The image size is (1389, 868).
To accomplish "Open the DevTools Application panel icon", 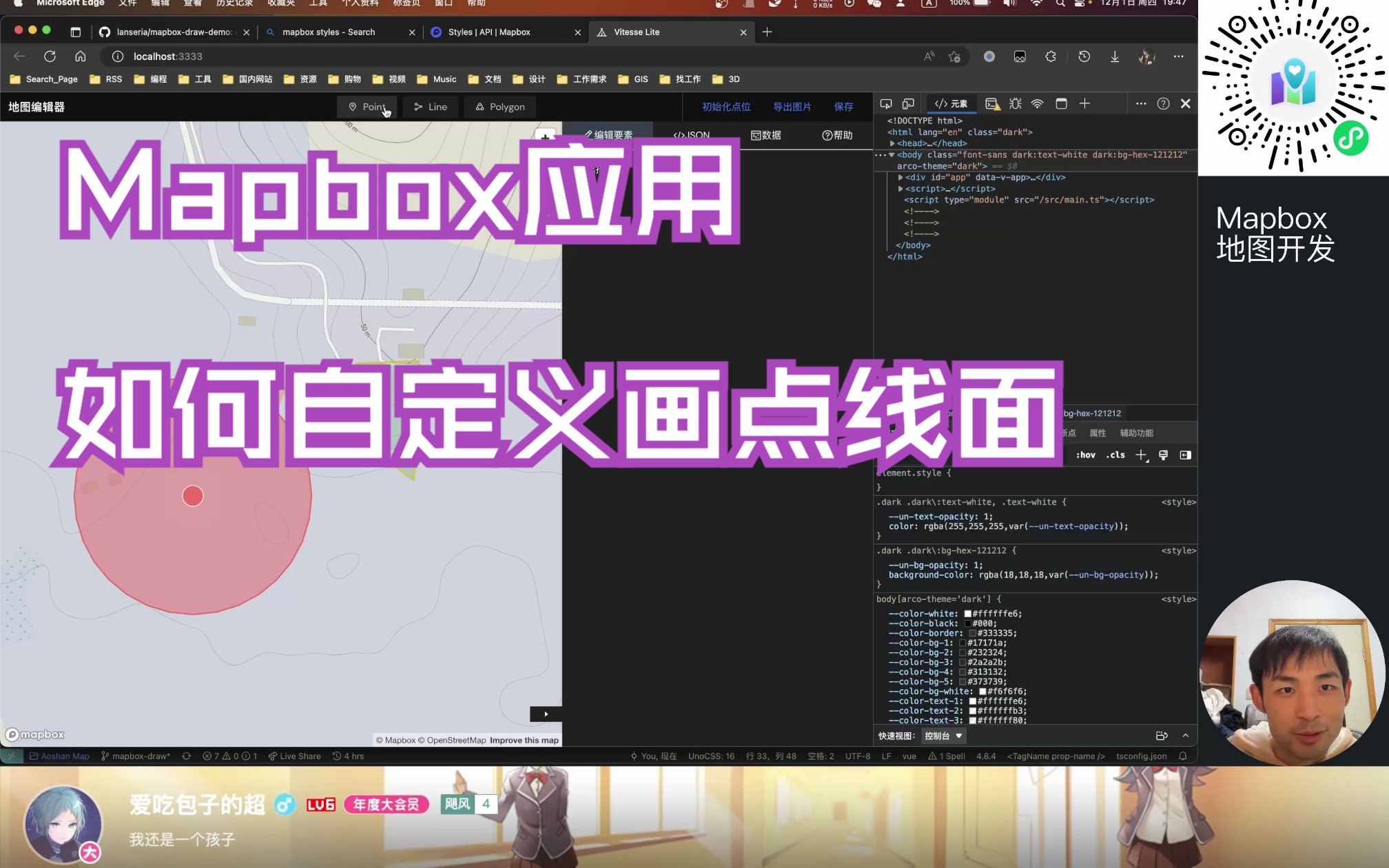I will coord(1061,103).
